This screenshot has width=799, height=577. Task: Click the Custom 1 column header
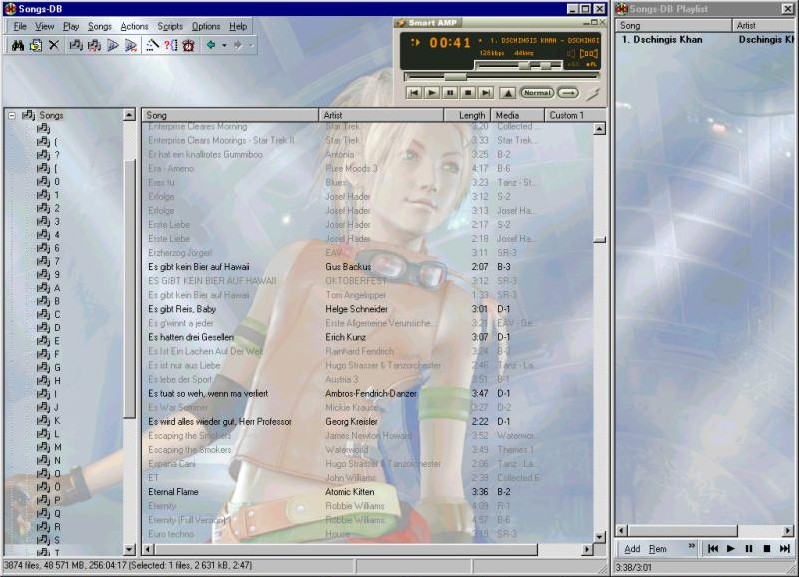coord(575,115)
